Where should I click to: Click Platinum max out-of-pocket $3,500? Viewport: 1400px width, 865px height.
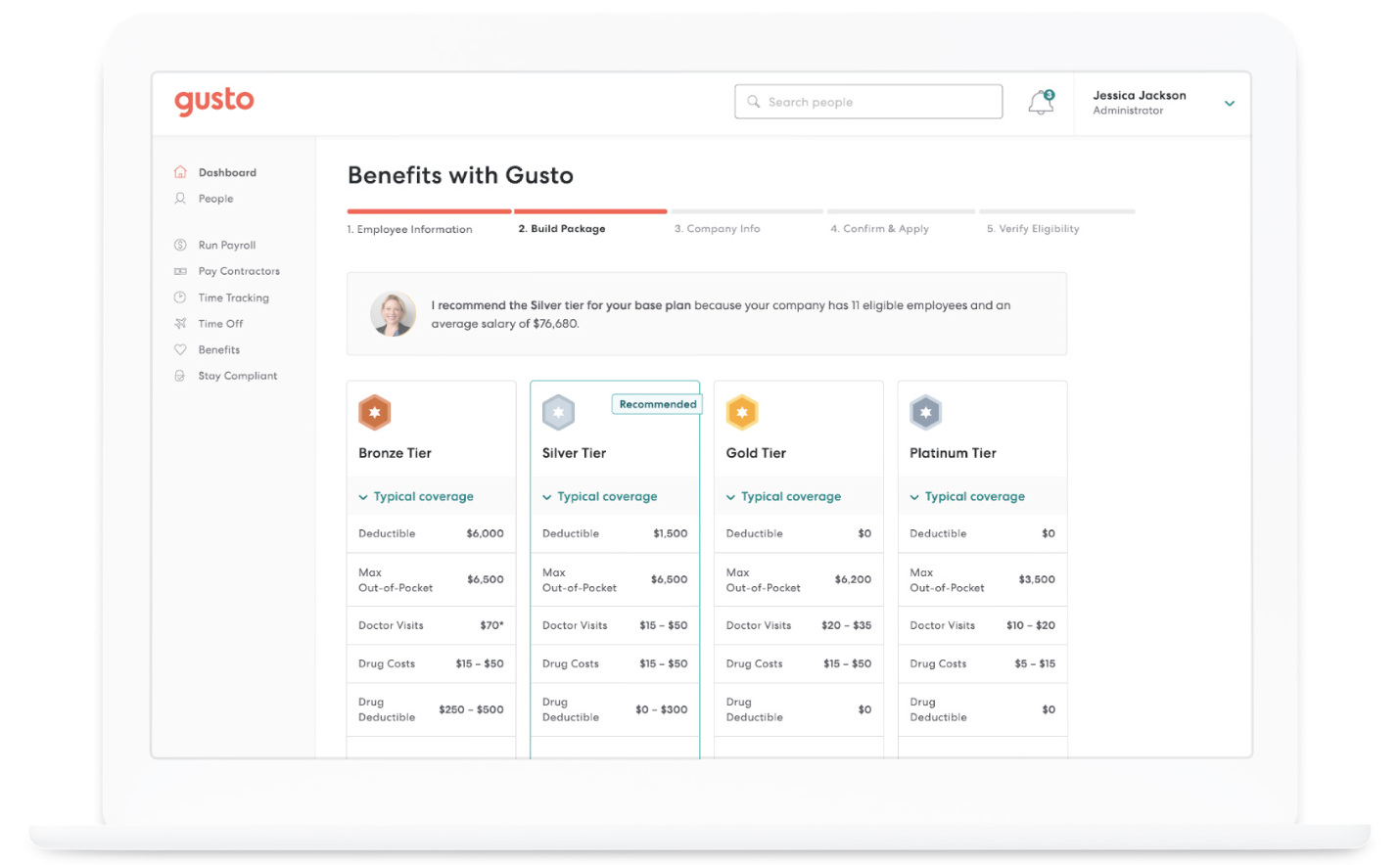[1037, 579]
